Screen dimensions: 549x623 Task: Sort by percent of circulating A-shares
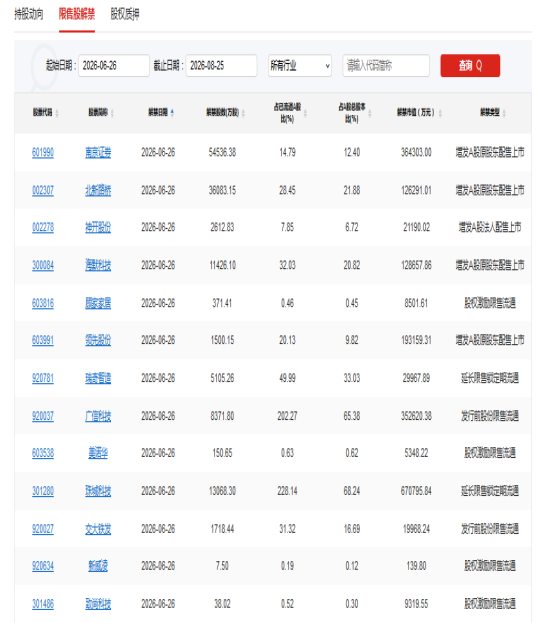tap(305, 113)
